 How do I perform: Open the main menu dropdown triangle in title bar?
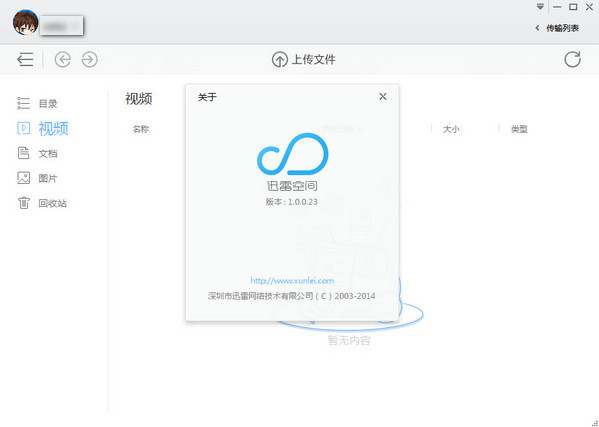click(x=540, y=7)
